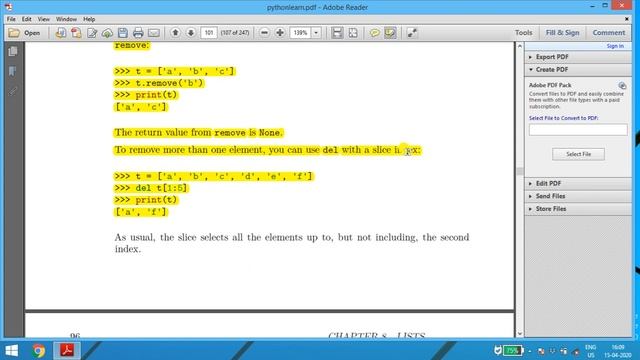Screen dimensions: 640x360
Task: Click the cloud upload icon
Action: pos(107,33)
